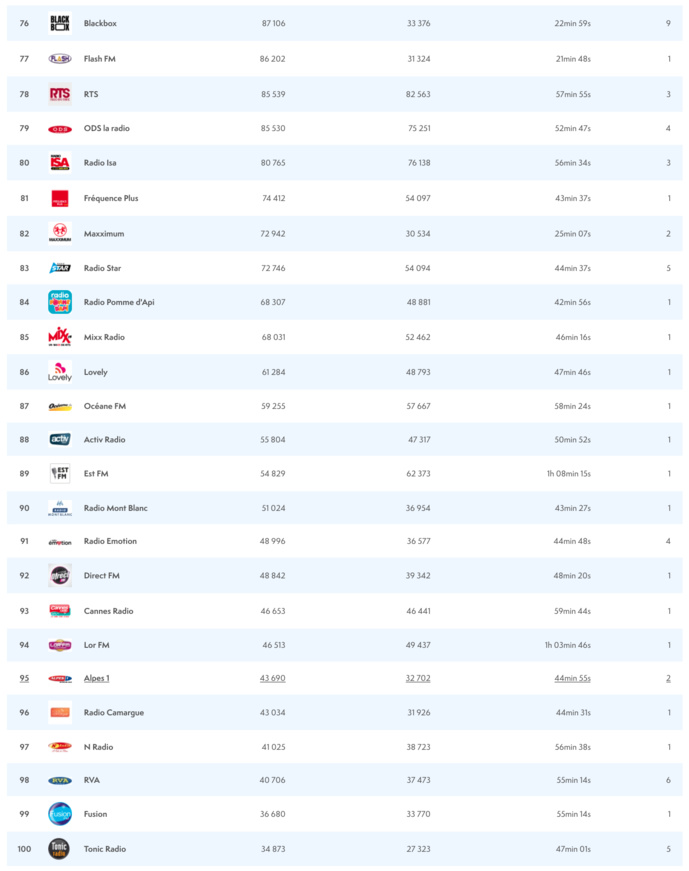
Task: Click Alpes 1 duration 44min 55s
Action: (572, 678)
